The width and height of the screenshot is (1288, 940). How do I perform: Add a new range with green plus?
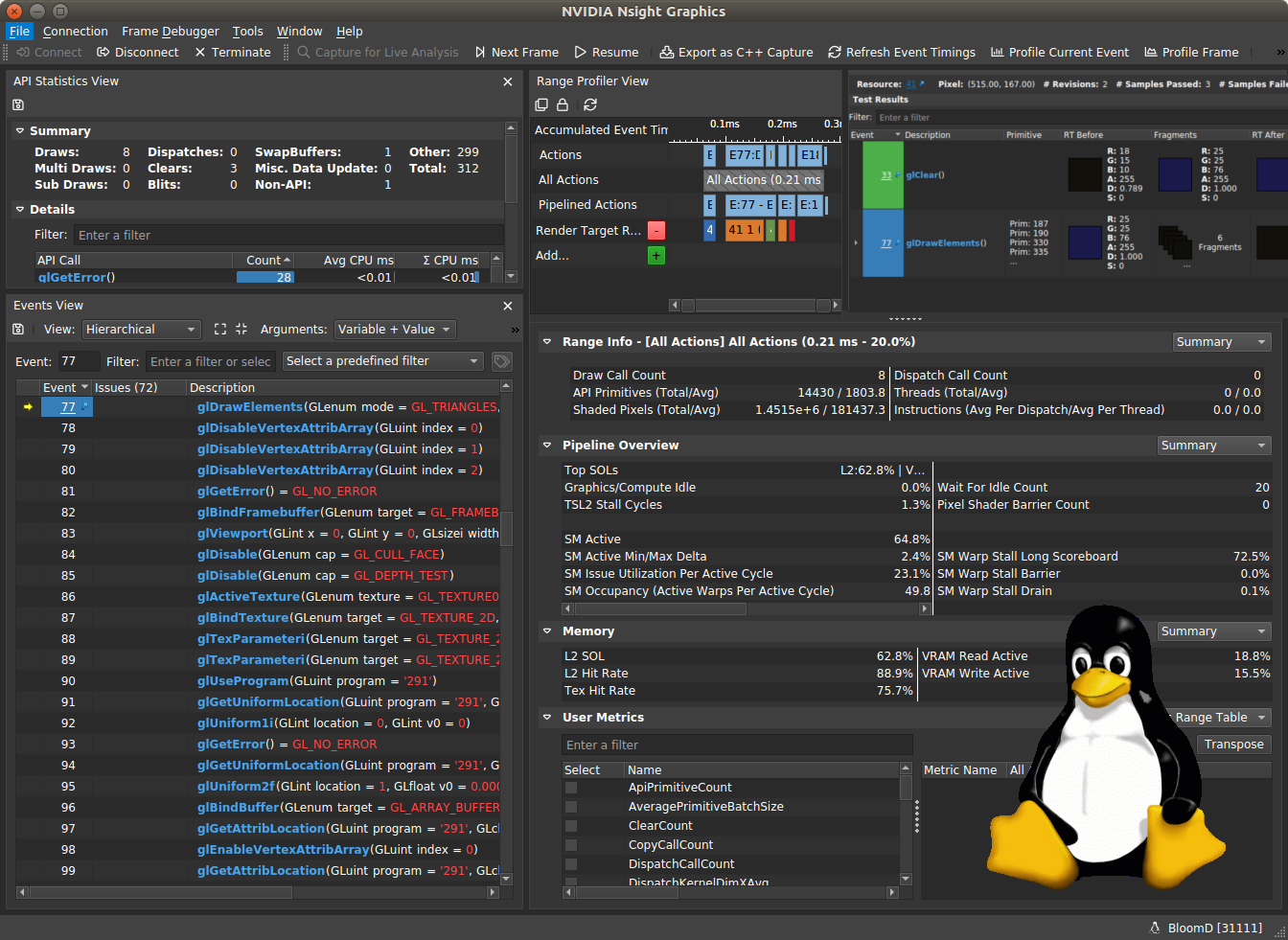point(656,255)
